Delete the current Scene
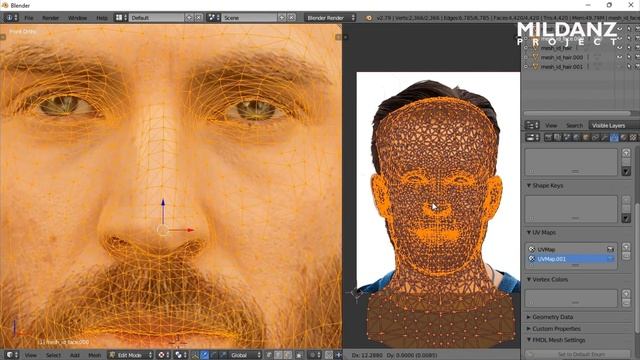The width and height of the screenshot is (640, 360). click(x=291, y=18)
